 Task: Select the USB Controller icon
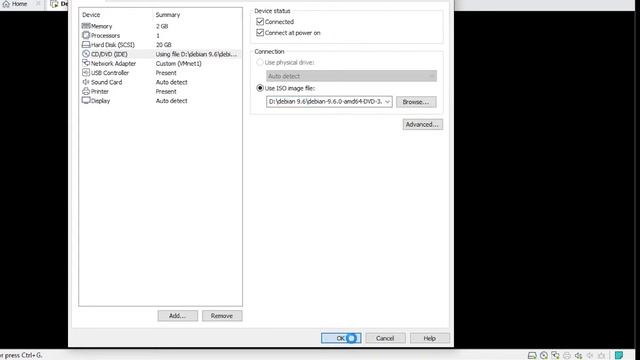coord(86,72)
